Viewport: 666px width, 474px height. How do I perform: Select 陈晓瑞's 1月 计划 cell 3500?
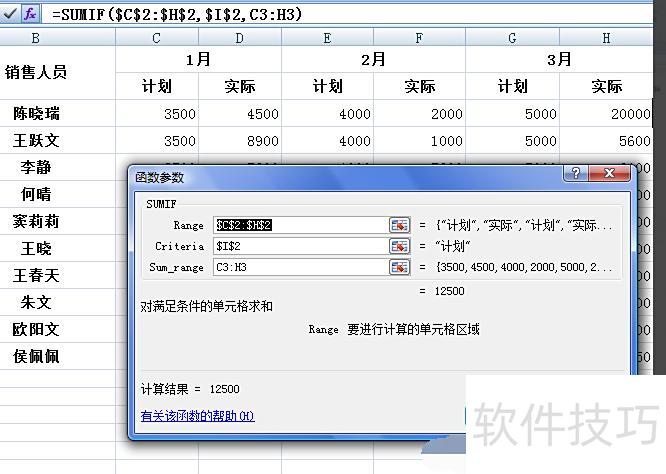tap(157, 113)
